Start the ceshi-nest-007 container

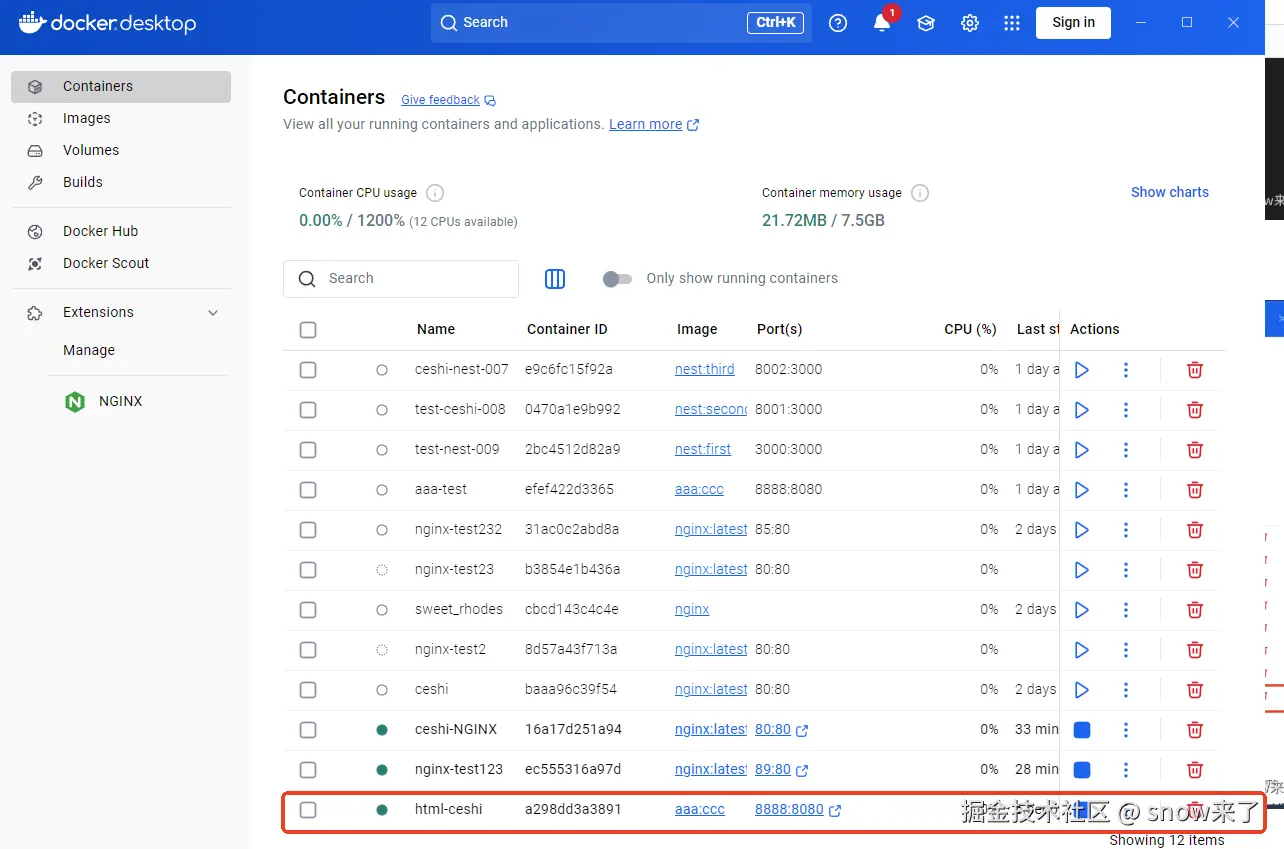tap(1081, 370)
